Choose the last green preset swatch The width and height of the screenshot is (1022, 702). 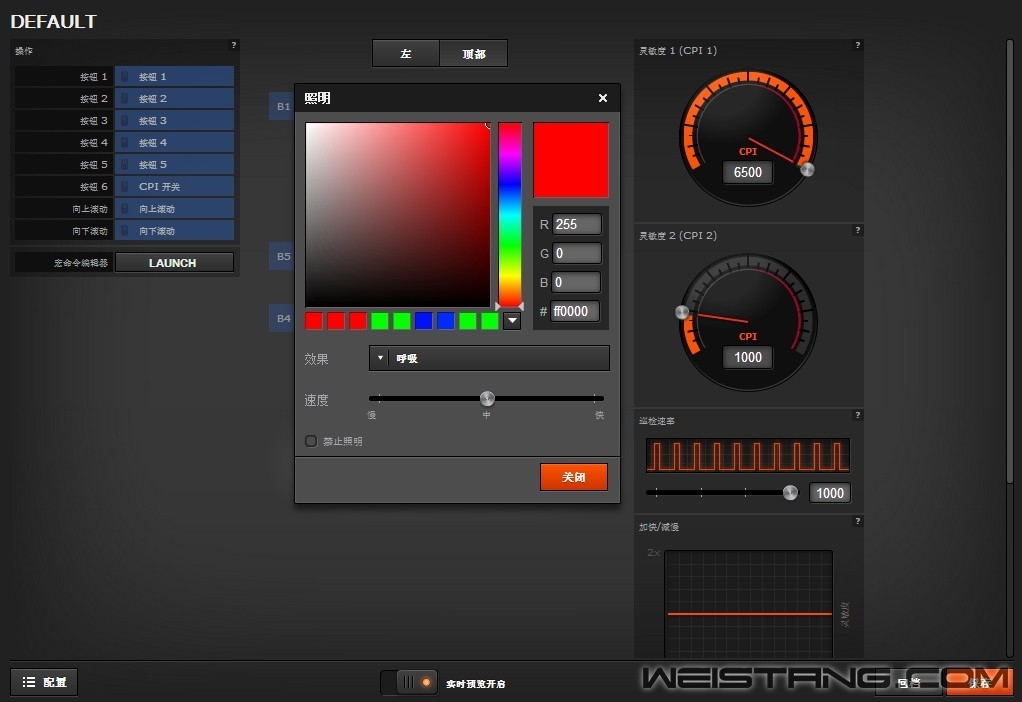tap(489, 321)
